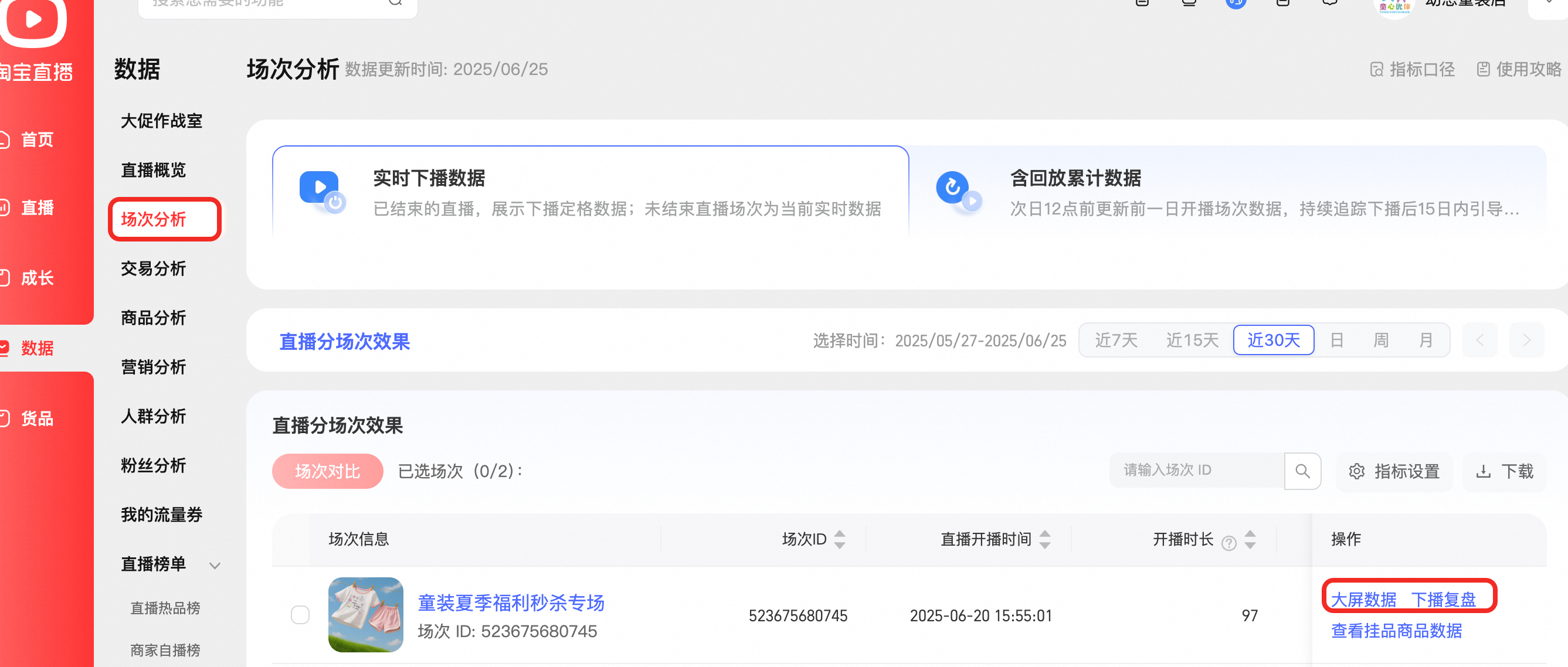
Task: Choose the 近7天 time range
Action: click(x=1116, y=340)
